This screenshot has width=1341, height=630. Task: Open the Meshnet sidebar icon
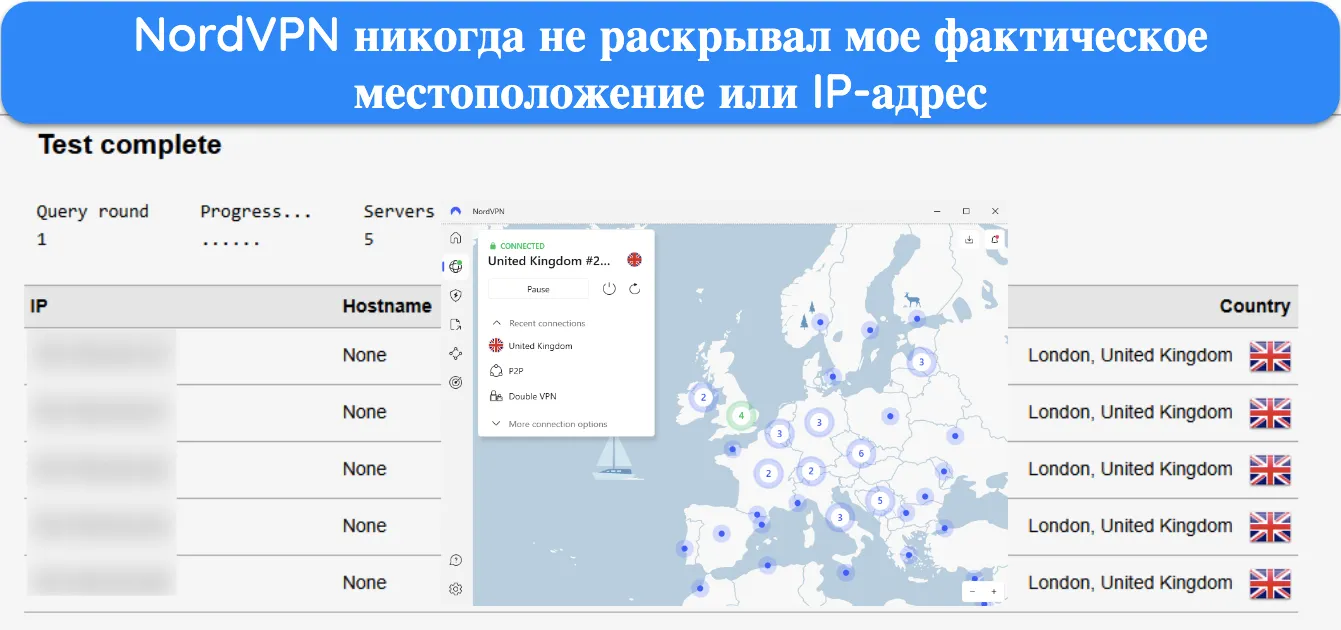[x=456, y=353]
